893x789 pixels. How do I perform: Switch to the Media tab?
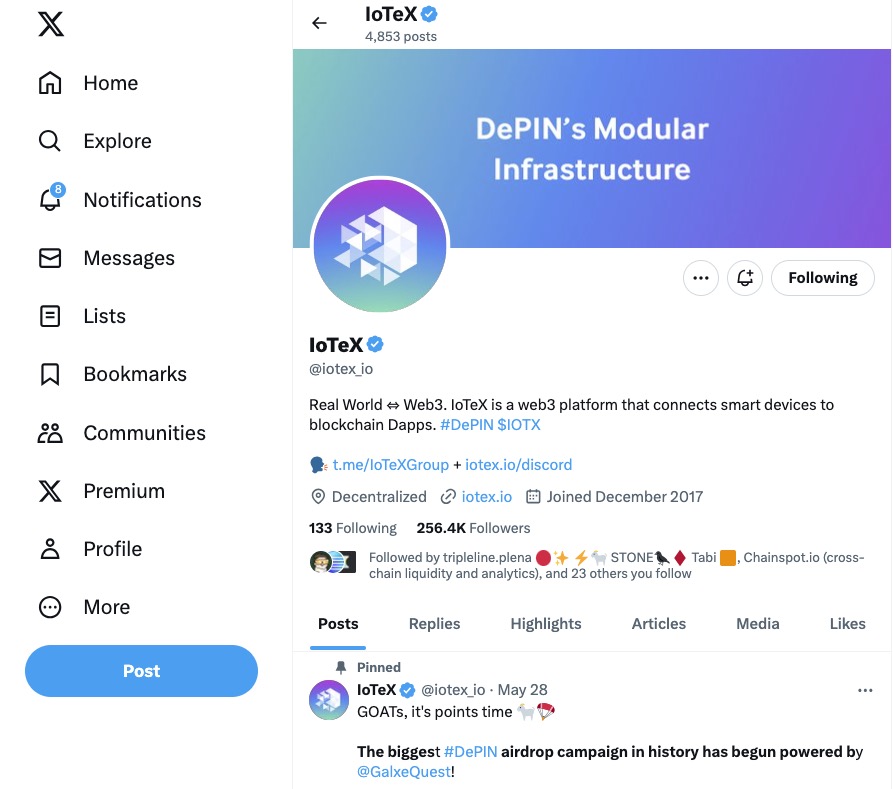757,624
